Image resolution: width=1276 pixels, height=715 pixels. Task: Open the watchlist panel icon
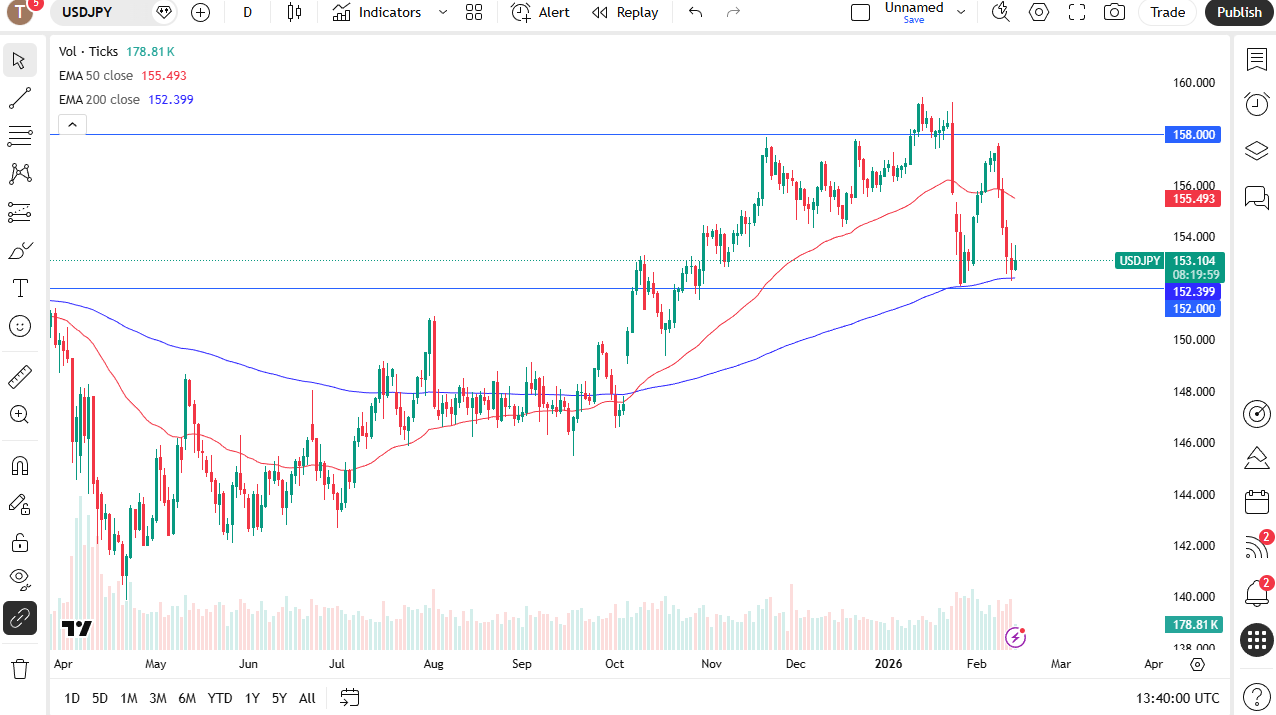click(x=1257, y=59)
